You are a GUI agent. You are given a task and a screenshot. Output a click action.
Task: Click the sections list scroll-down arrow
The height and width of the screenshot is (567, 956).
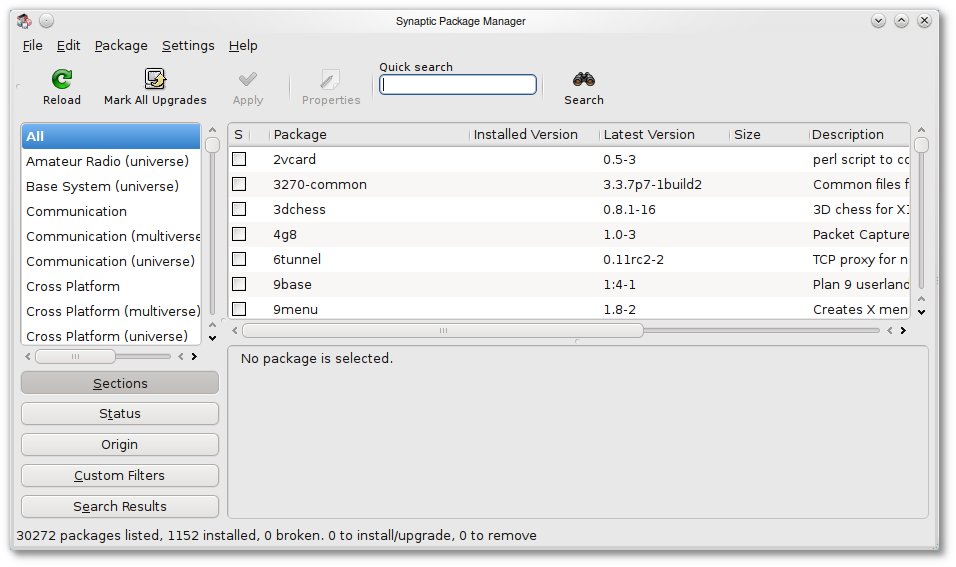point(212,338)
